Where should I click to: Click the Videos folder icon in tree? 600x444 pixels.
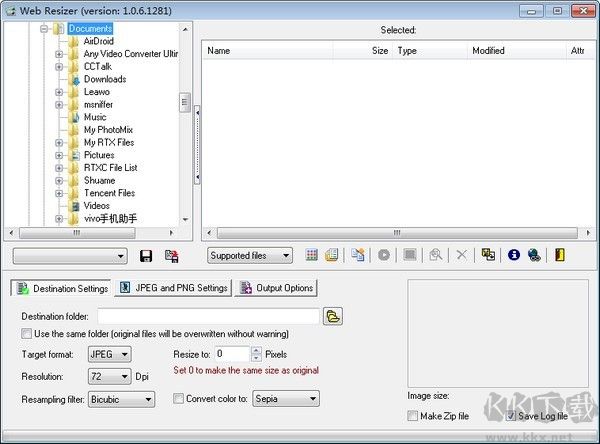[75, 206]
